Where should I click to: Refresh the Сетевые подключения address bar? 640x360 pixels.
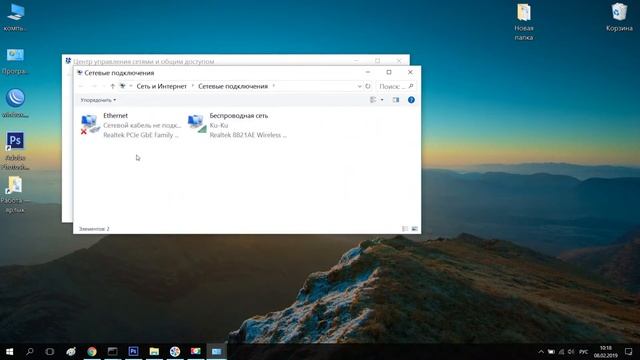point(368,86)
